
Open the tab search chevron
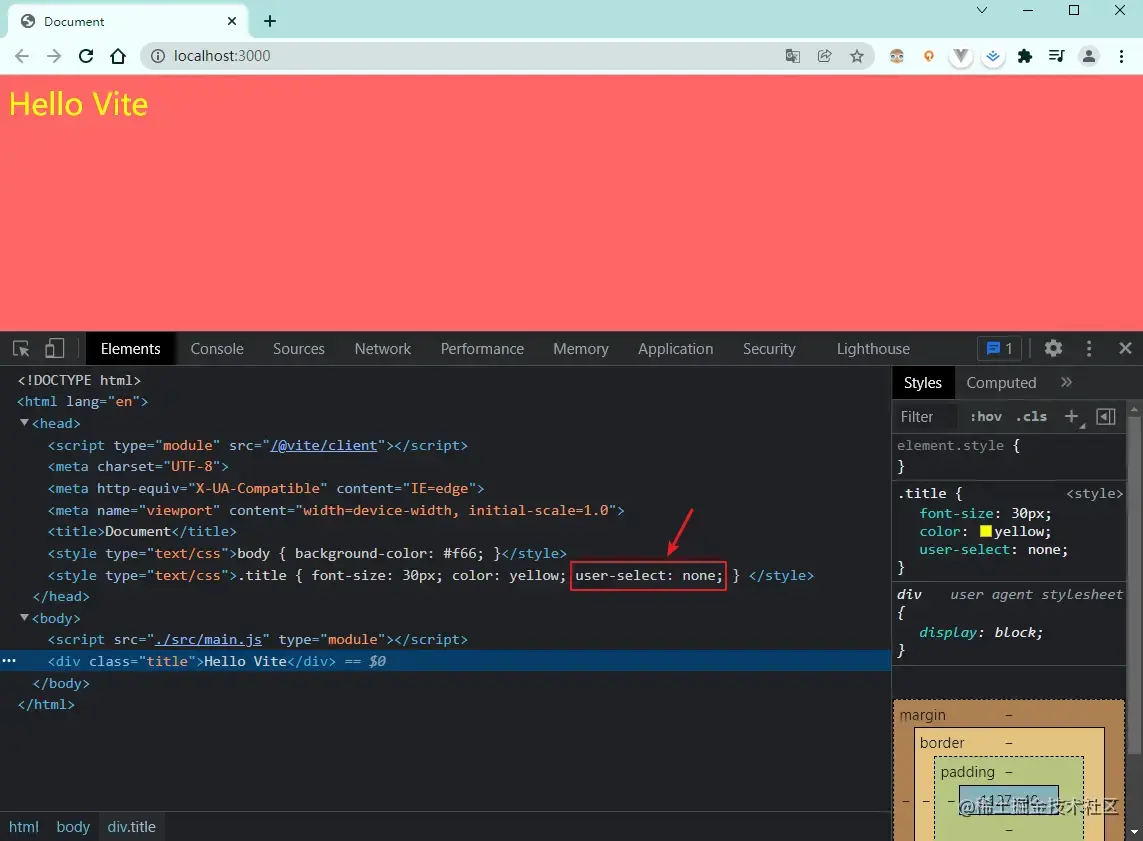[982, 10]
